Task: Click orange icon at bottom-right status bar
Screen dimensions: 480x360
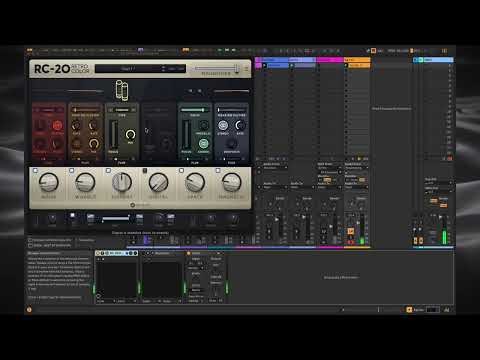Action: pyautogui.click(x=409, y=310)
